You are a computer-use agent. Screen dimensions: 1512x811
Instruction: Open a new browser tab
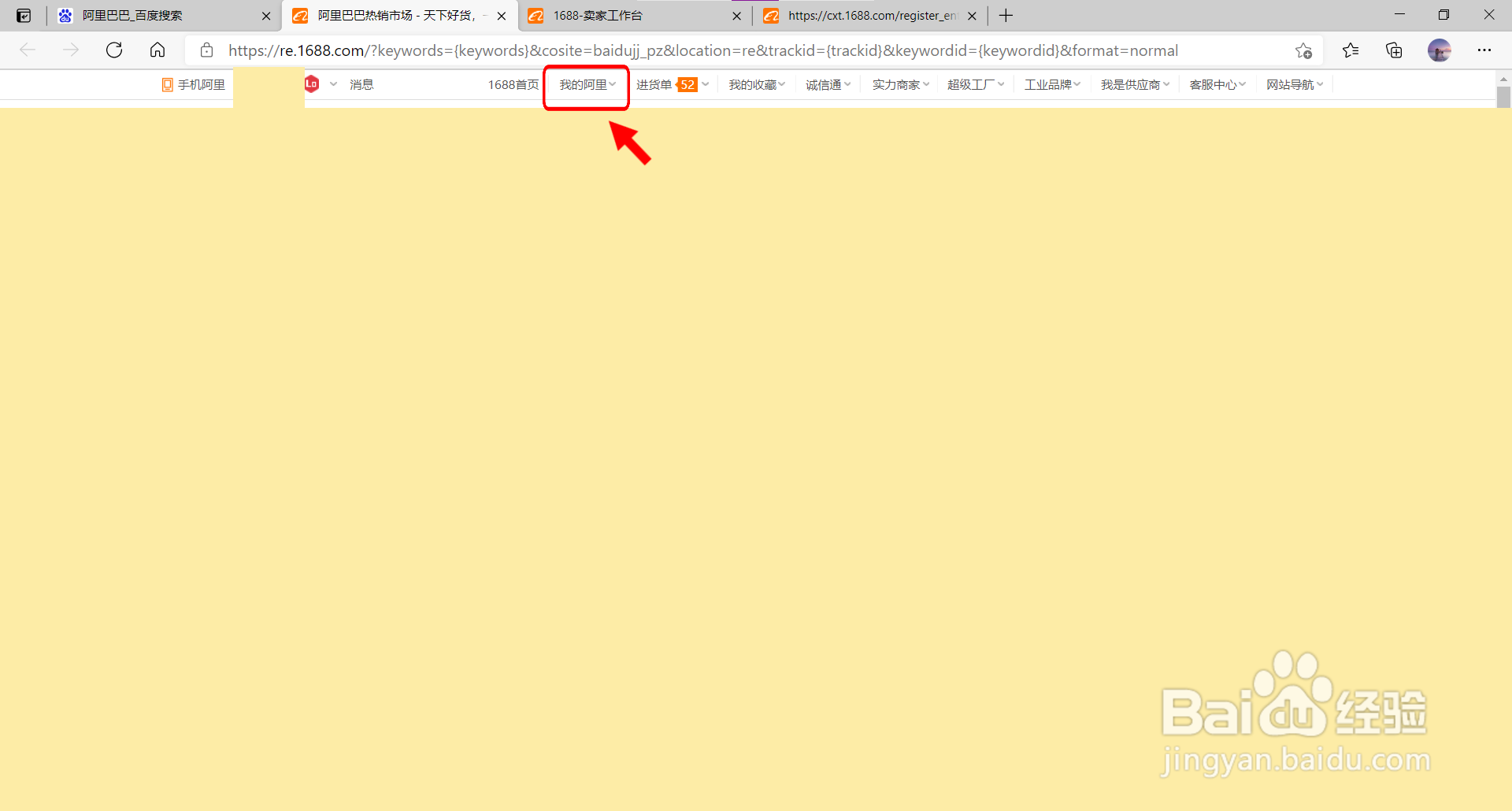click(1006, 16)
